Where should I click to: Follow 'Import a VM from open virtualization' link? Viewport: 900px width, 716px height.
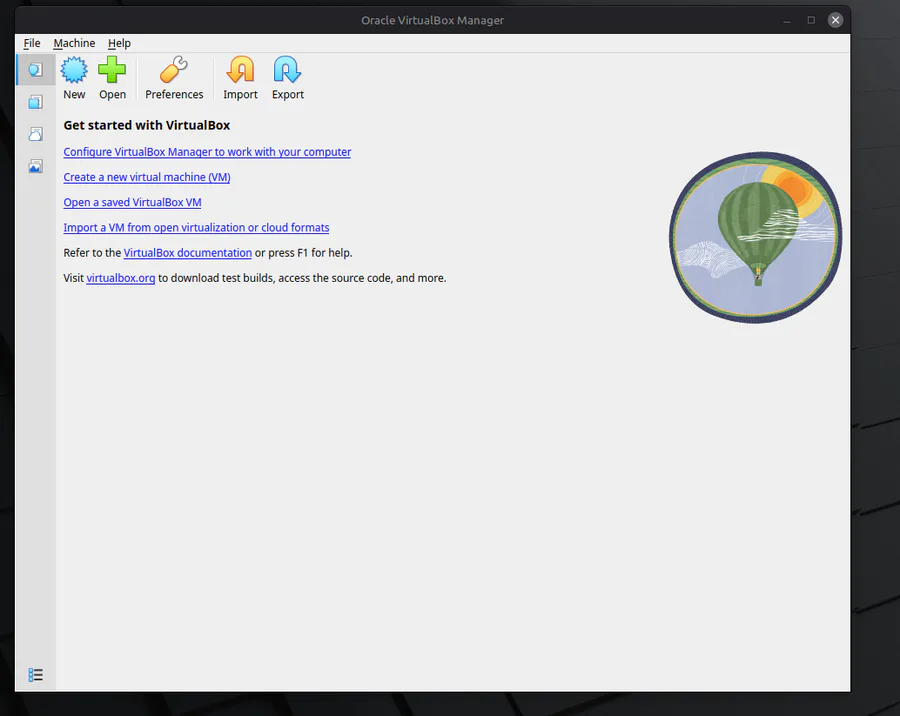coord(196,228)
